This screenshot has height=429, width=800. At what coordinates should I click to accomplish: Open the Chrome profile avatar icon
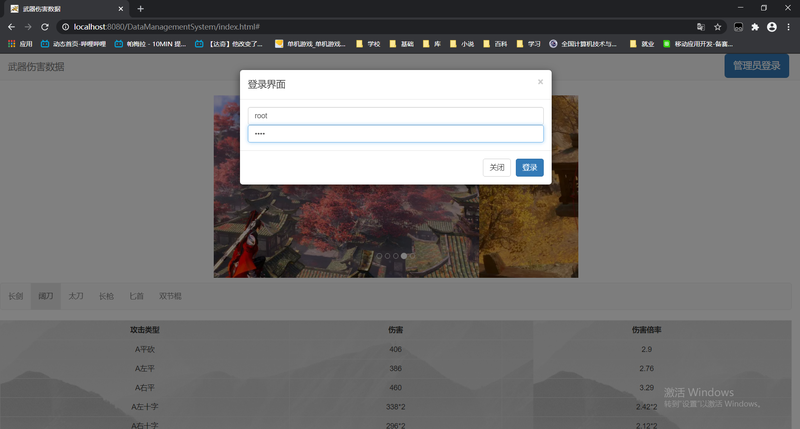[x=772, y=27]
